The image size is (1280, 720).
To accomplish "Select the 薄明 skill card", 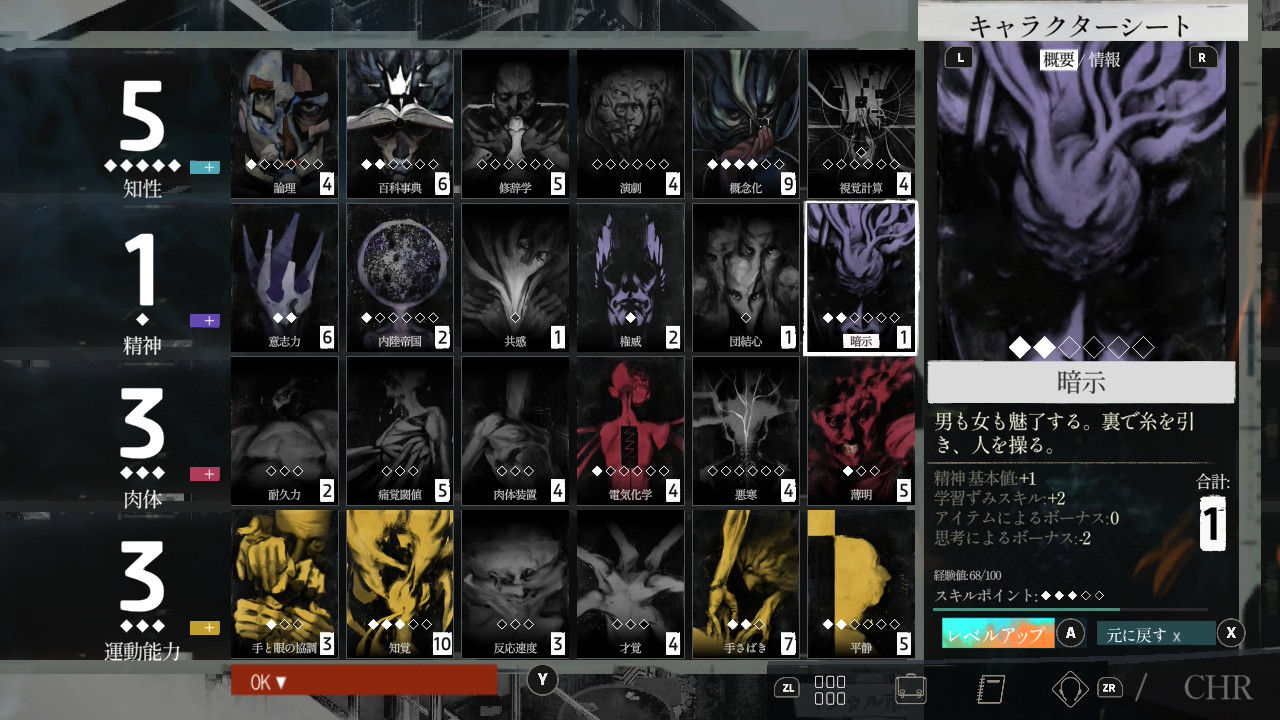I will tap(861, 431).
